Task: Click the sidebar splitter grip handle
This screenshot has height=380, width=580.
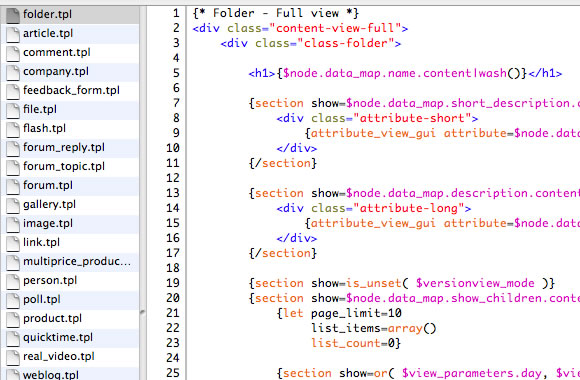Action: (143, 312)
